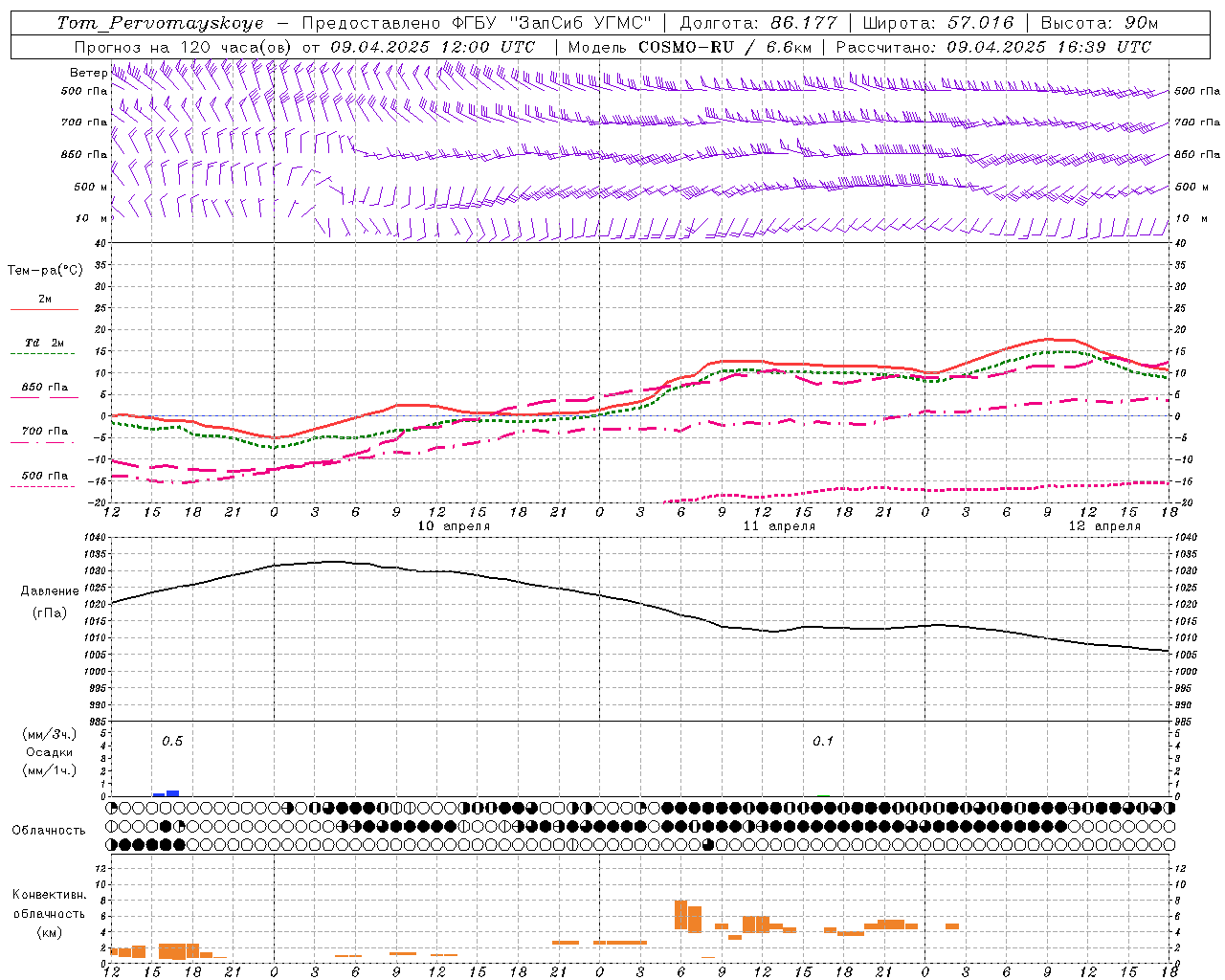This screenshot has height=980, width=1225.
Task: Click the '0.5' precipitation amount value
Action: coord(172,742)
